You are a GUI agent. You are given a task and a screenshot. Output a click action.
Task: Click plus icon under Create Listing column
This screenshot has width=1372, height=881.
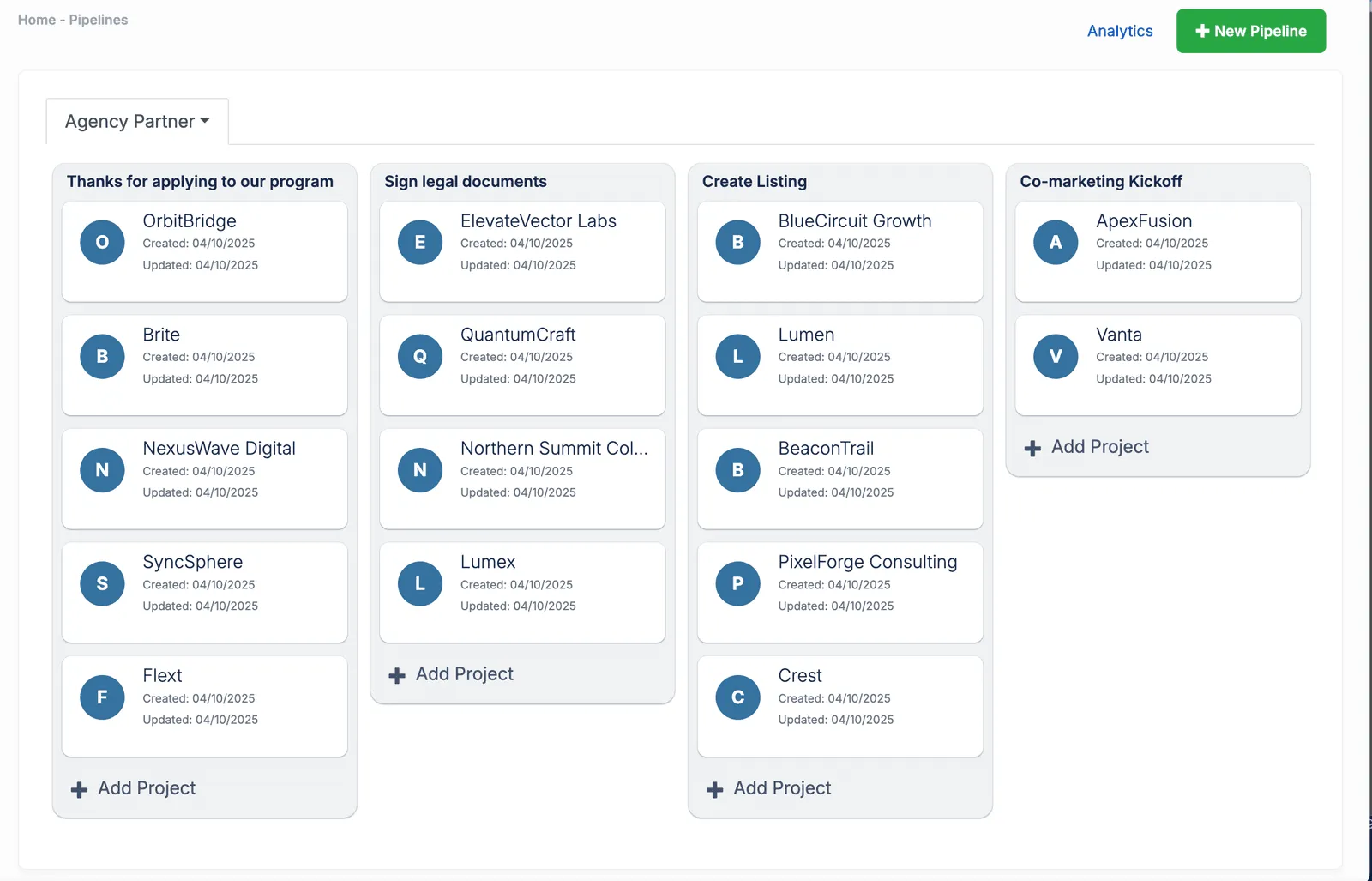click(x=715, y=789)
